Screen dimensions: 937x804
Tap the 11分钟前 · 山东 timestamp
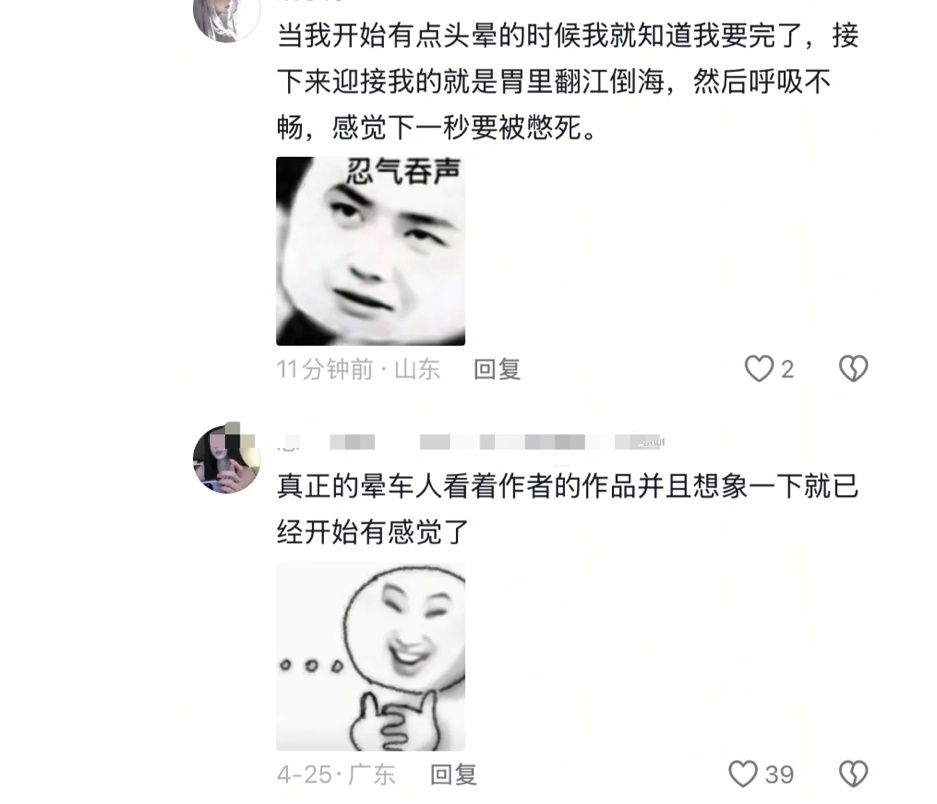click(358, 369)
